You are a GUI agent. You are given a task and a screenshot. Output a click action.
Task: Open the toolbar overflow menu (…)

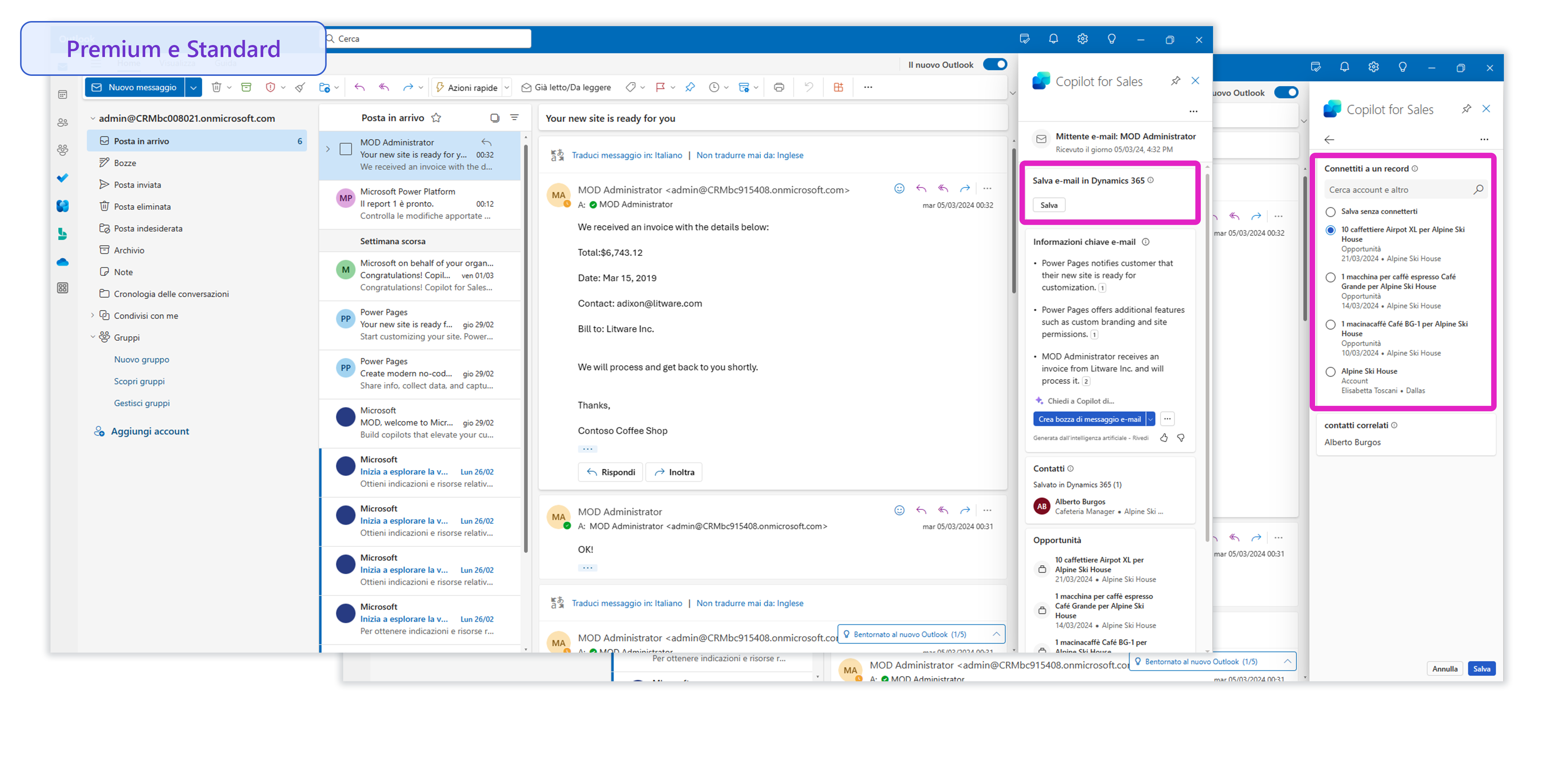coord(867,87)
